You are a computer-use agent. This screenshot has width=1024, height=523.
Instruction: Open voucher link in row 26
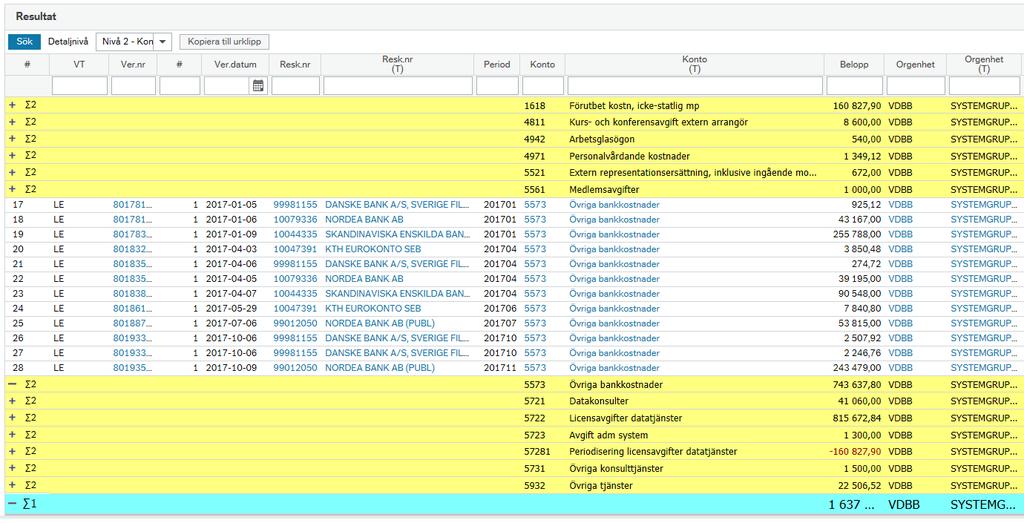click(133, 338)
